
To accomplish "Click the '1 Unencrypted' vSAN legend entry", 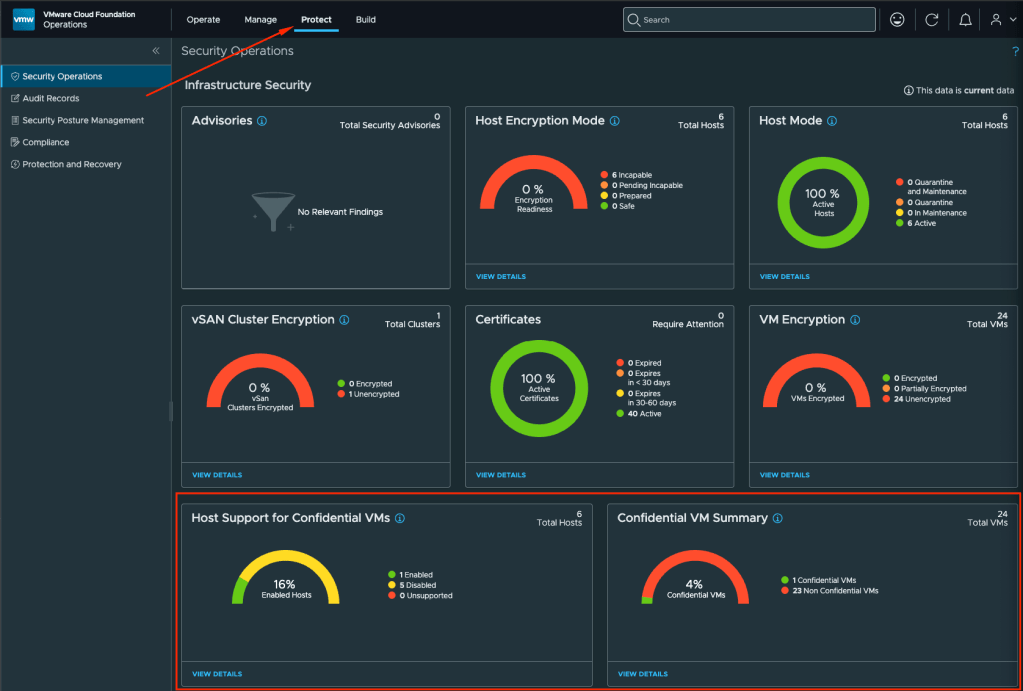I will tap(369, 394).
